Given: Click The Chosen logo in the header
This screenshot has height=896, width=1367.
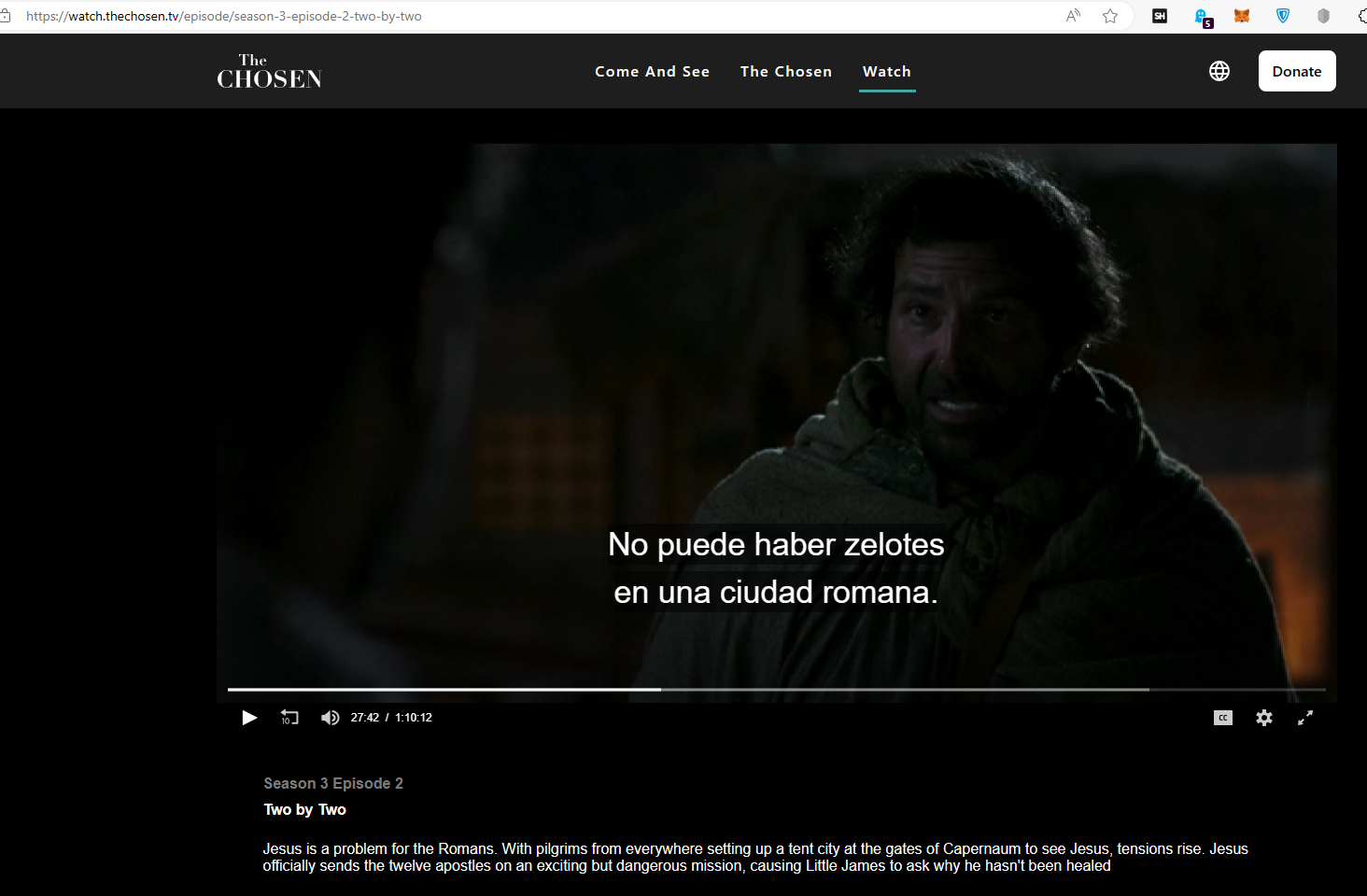Looking at the screenshot, I should [x=270, y=72].
